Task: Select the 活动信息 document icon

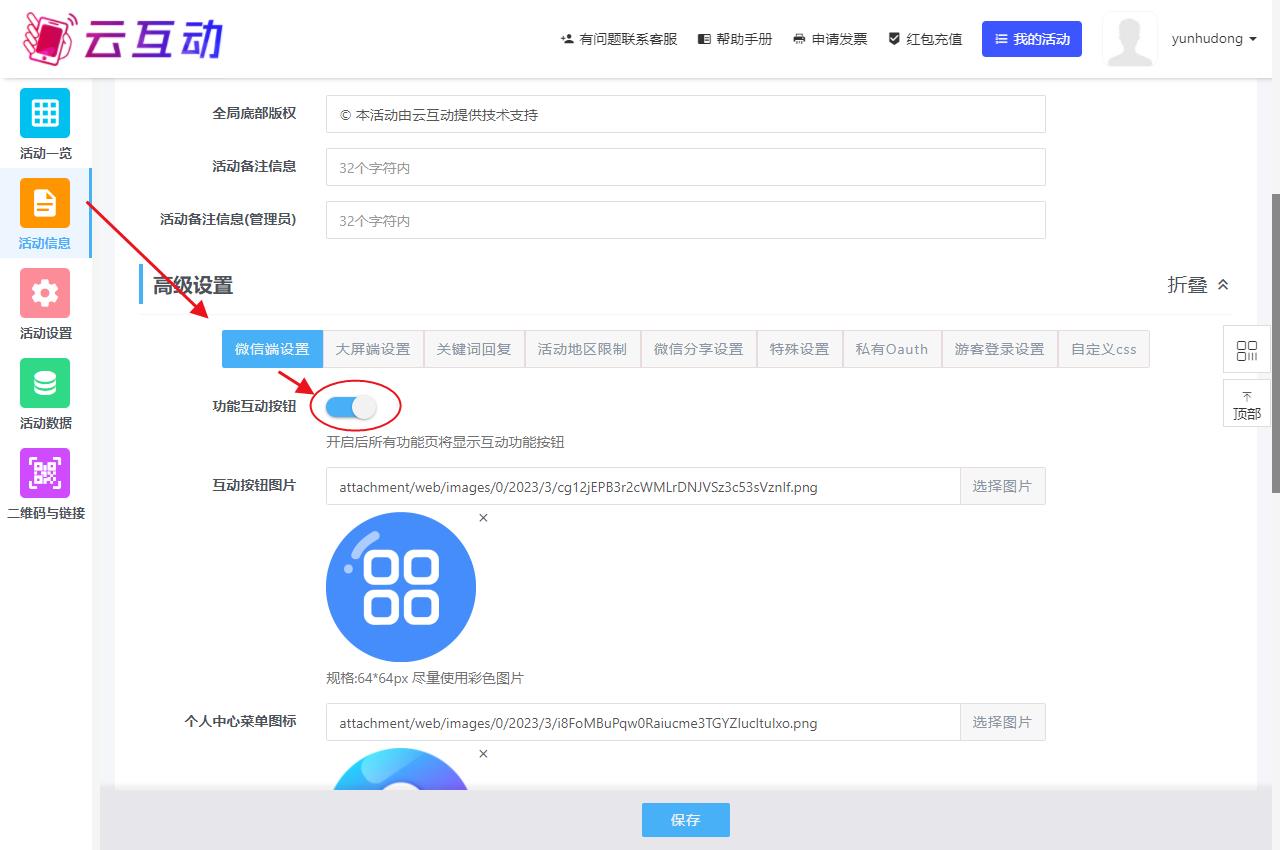Action: [45, 203]
